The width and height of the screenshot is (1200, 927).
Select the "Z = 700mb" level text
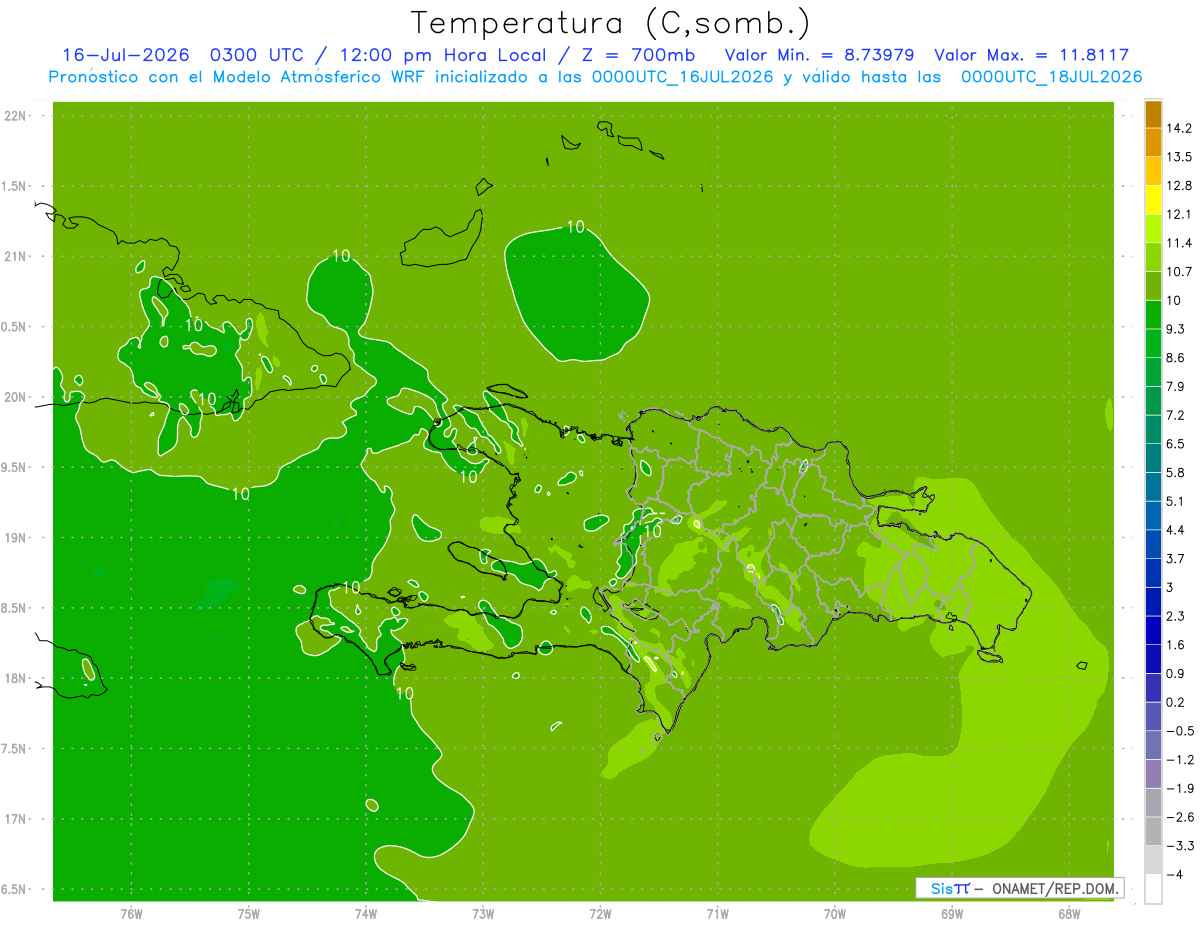[636, 55]
